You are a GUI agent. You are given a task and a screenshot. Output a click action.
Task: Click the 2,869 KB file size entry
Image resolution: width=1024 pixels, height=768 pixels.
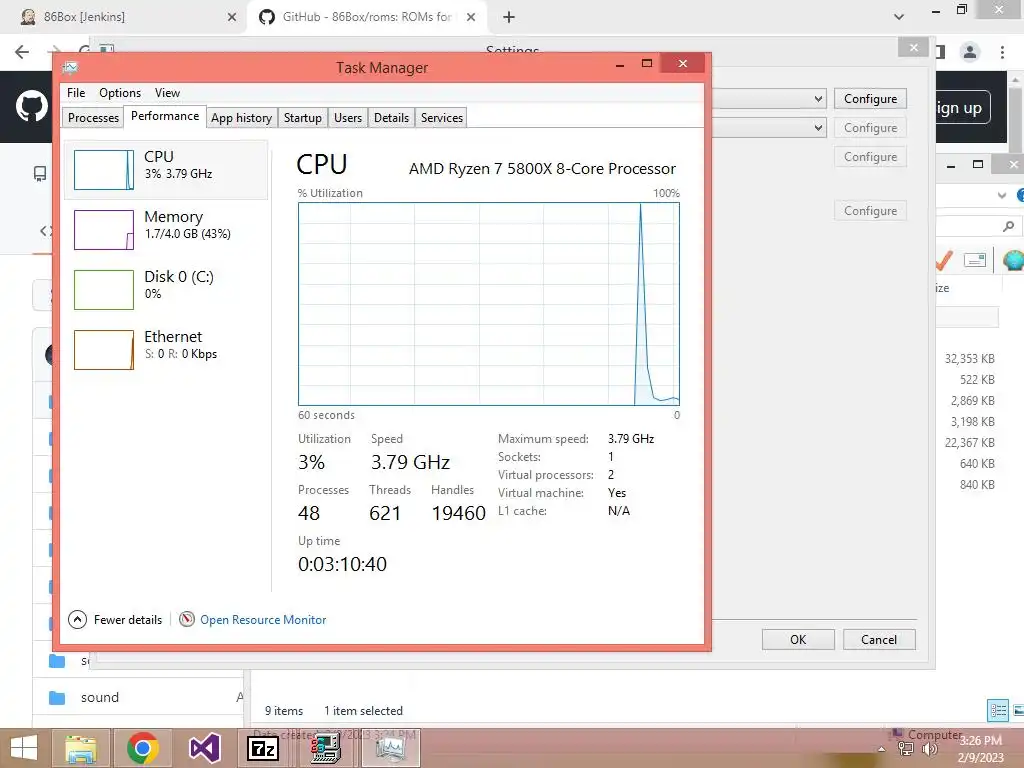972,401
